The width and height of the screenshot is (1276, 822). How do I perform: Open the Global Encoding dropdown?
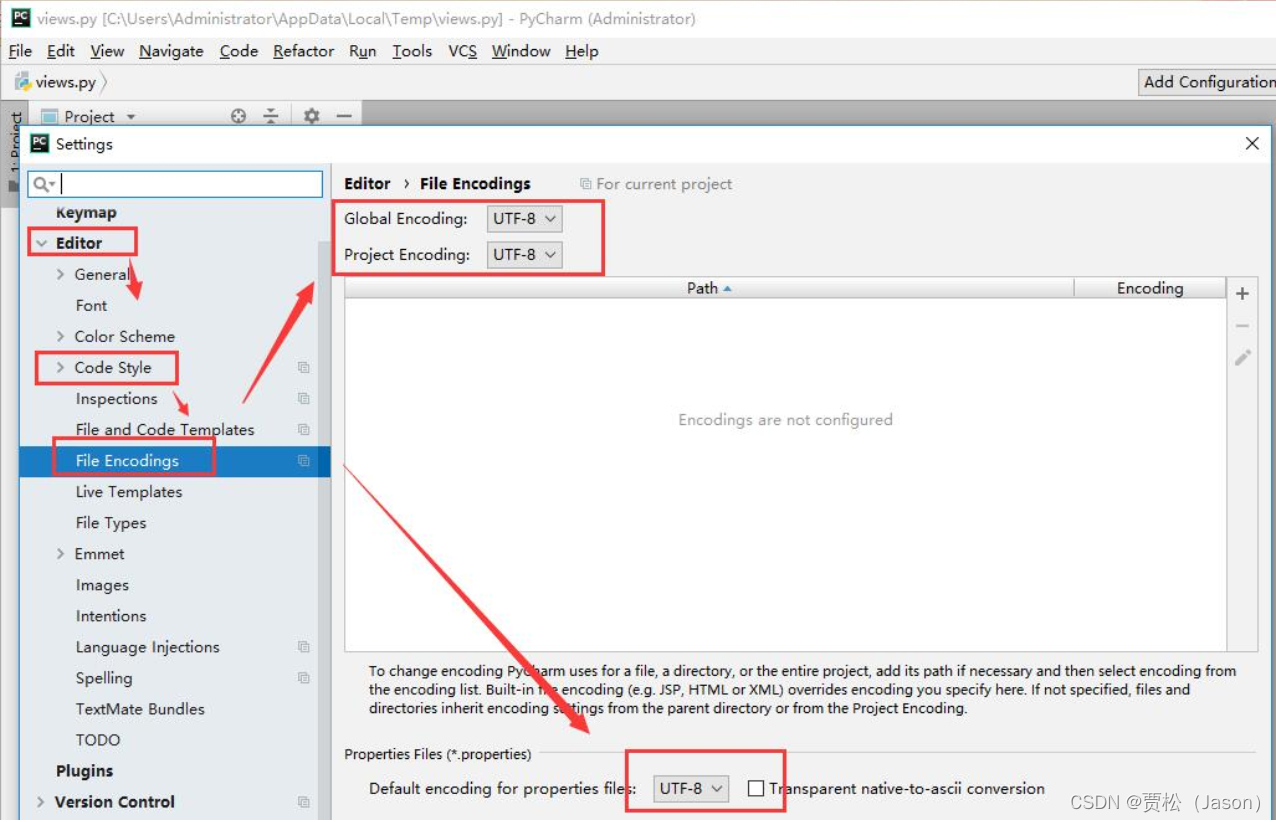[525, 218]
